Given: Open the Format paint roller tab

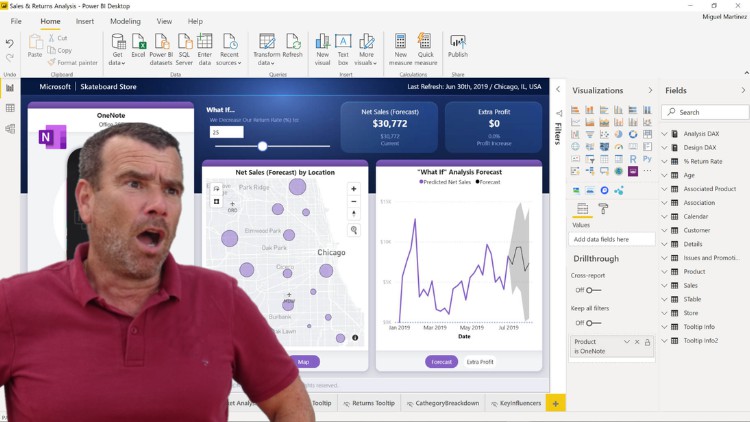Looking at the screenshot, I should (x=603, y=209).
